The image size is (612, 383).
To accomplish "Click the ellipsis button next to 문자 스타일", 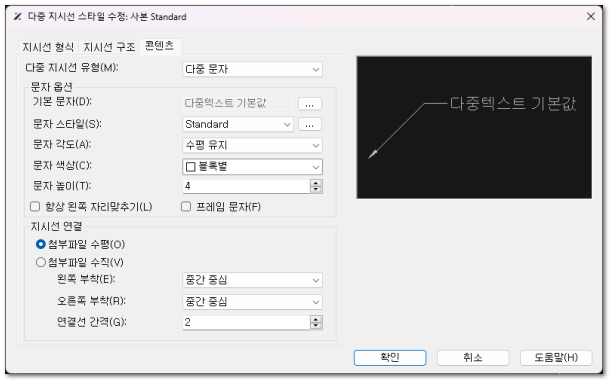I will point(310,125).
